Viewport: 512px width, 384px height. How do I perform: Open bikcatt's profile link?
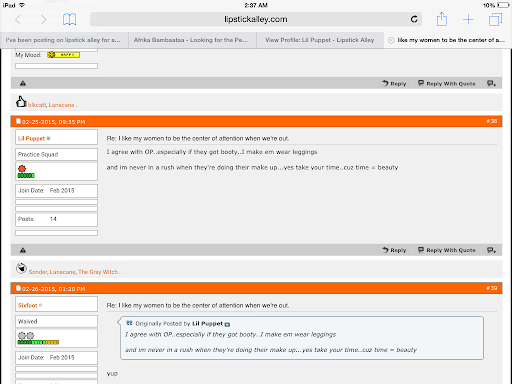pos(37,105)
